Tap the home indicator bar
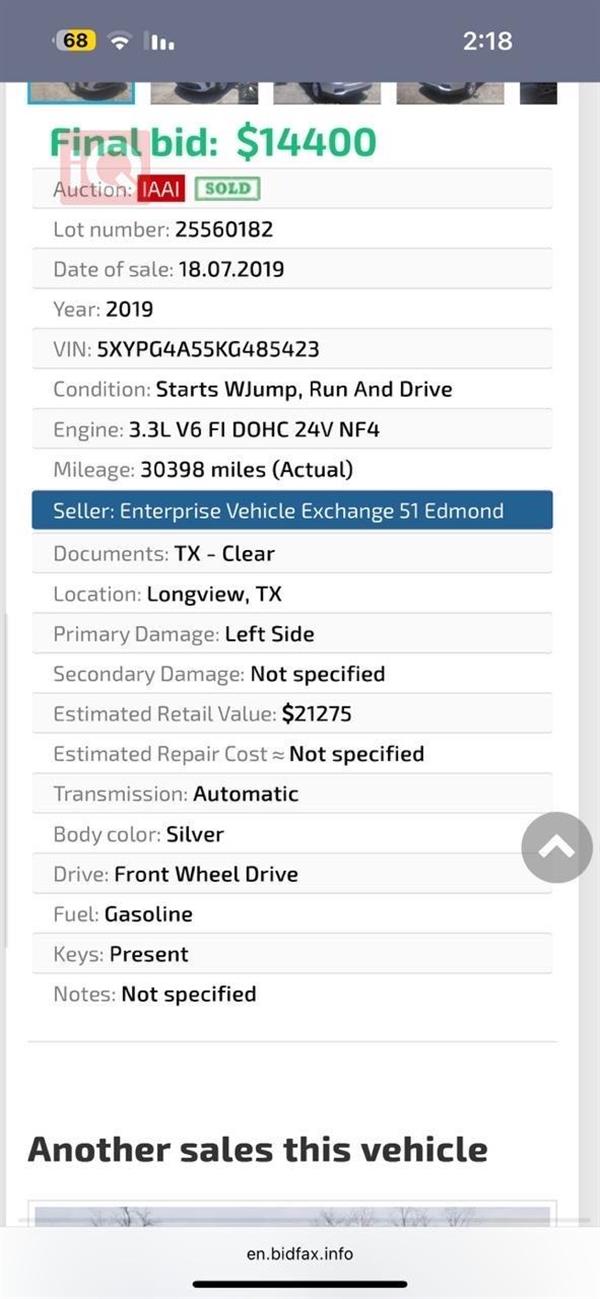Screen dimensions: 600x1299 (300, 1284)
